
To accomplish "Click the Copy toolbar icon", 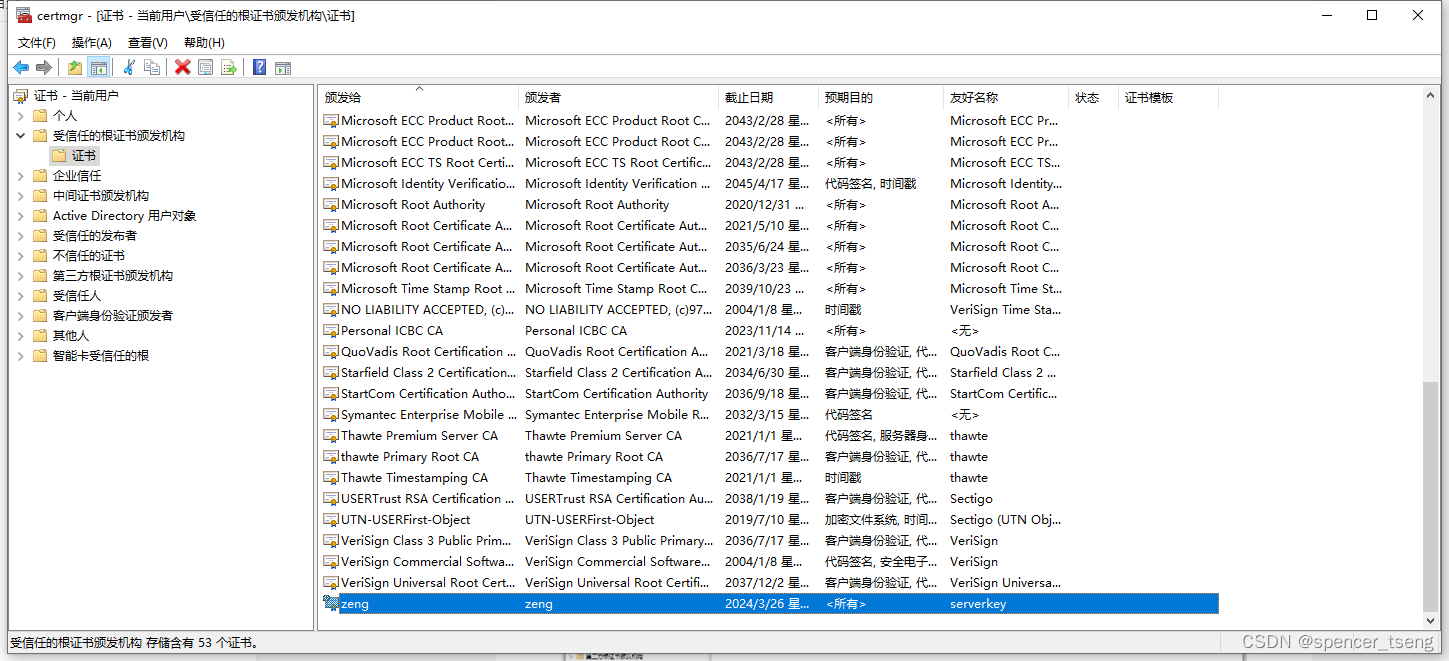I will point(152,67).
